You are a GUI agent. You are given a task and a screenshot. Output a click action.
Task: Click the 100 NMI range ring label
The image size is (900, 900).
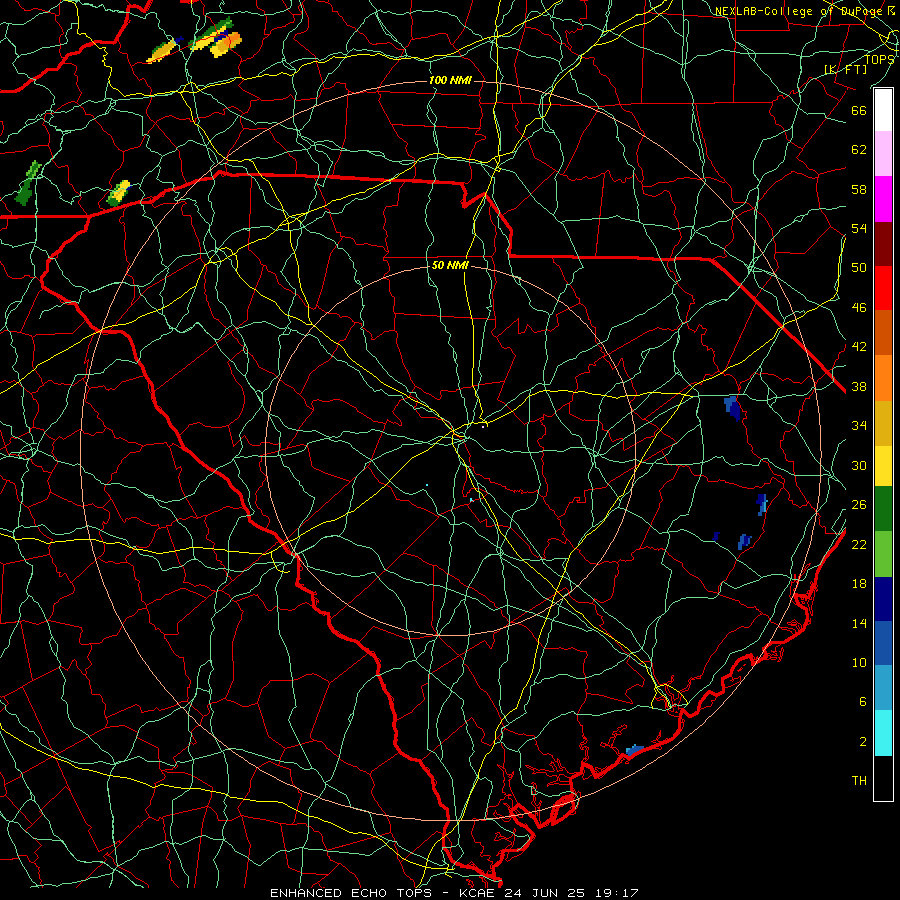tap(450, 80)
